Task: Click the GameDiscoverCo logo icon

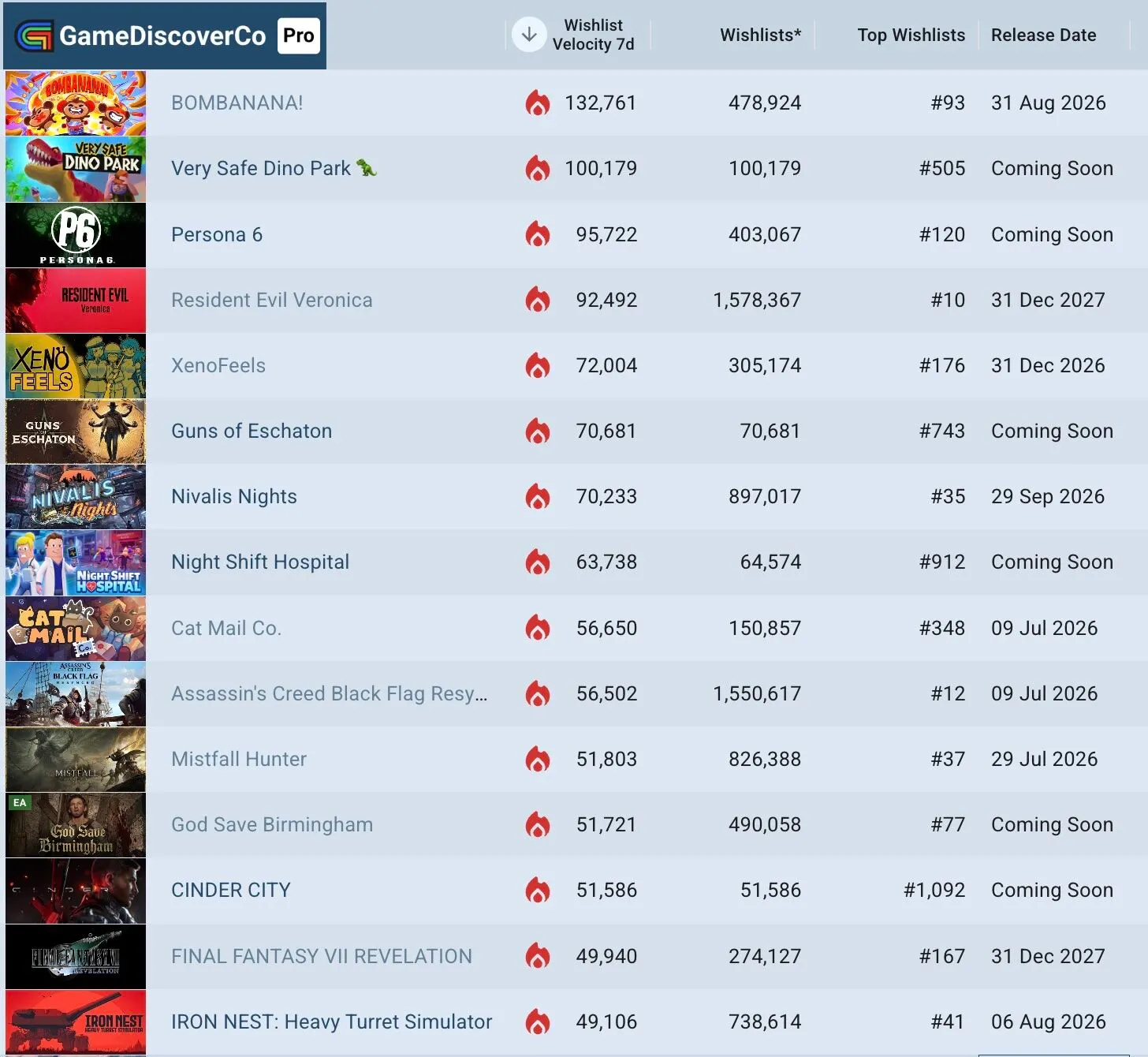Action: (34, 35)
